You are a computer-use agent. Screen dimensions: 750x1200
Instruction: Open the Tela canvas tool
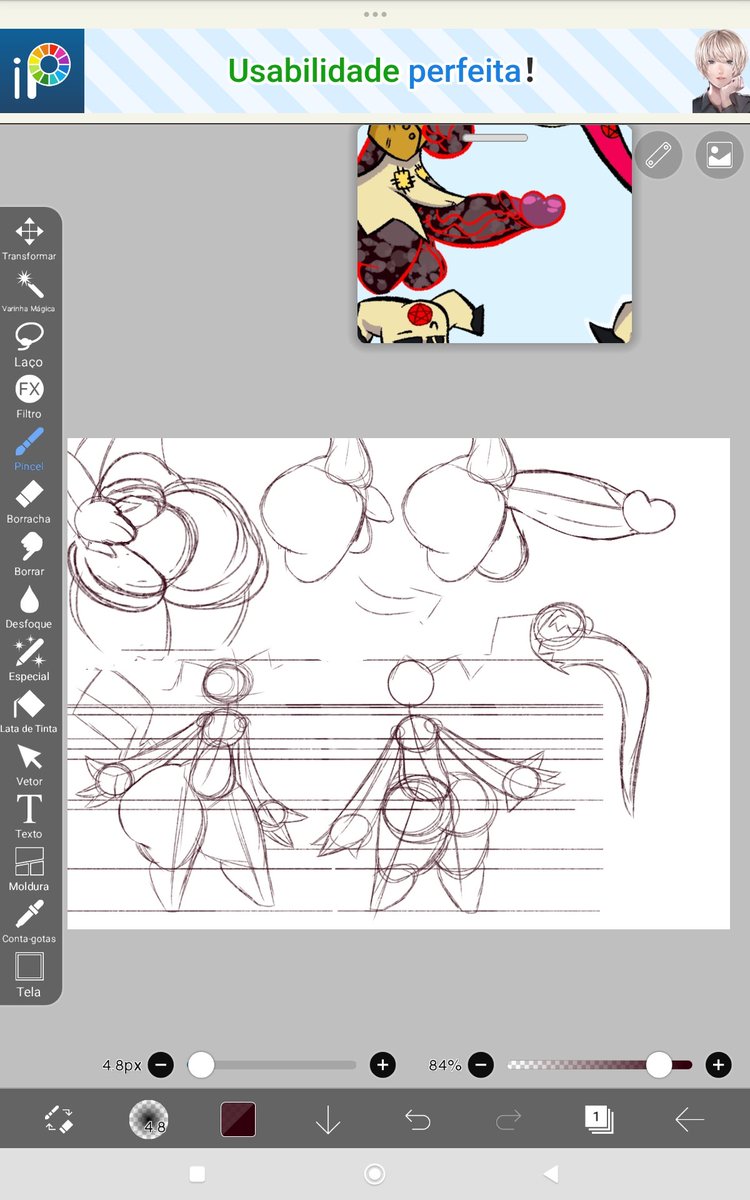pos(29,974)
